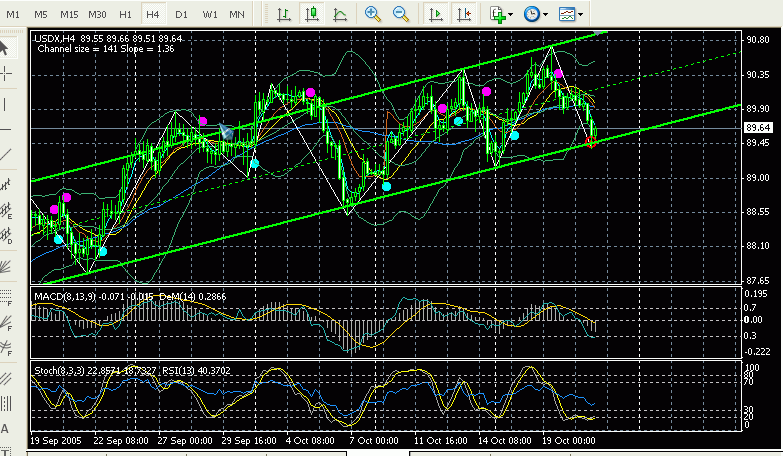Click the 89.64 current price label
Screen dimensions: 783x456
click(757, 128)
